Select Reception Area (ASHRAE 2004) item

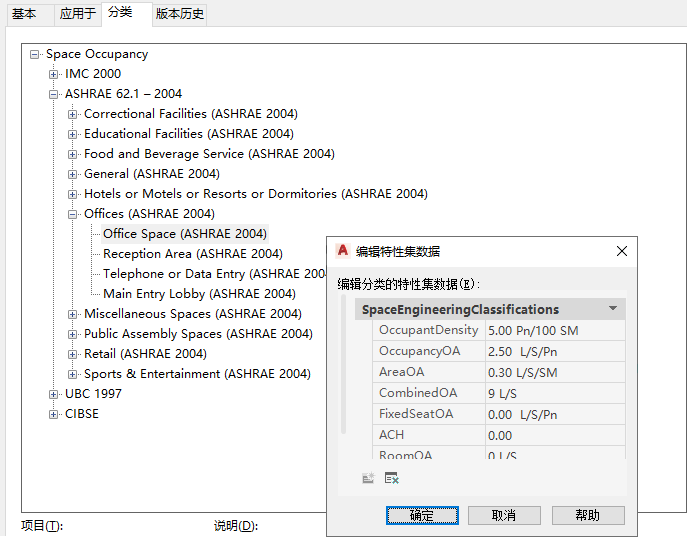tap(193, 254)
